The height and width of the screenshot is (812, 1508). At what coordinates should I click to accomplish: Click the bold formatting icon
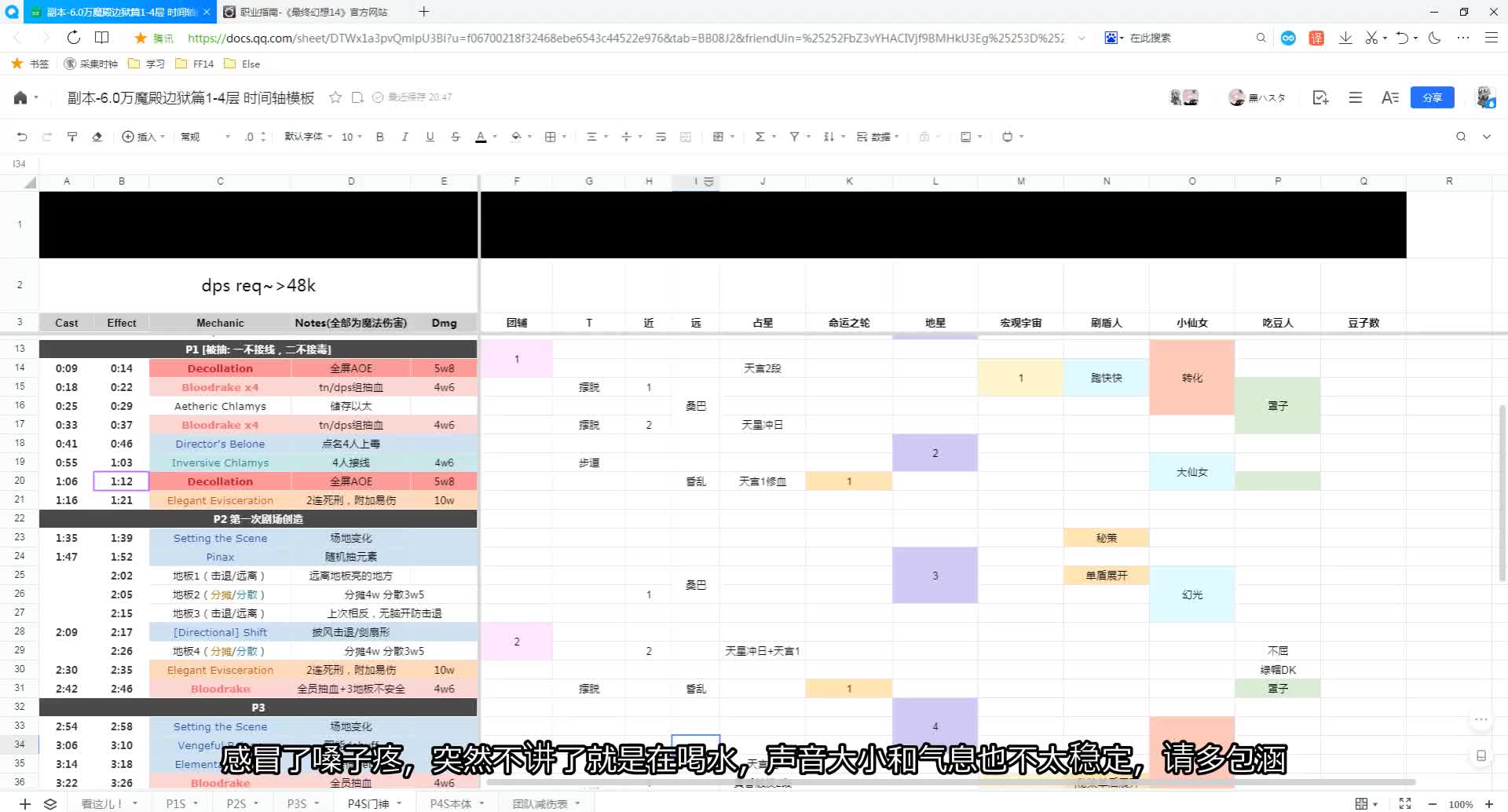[x=379, y=136]
